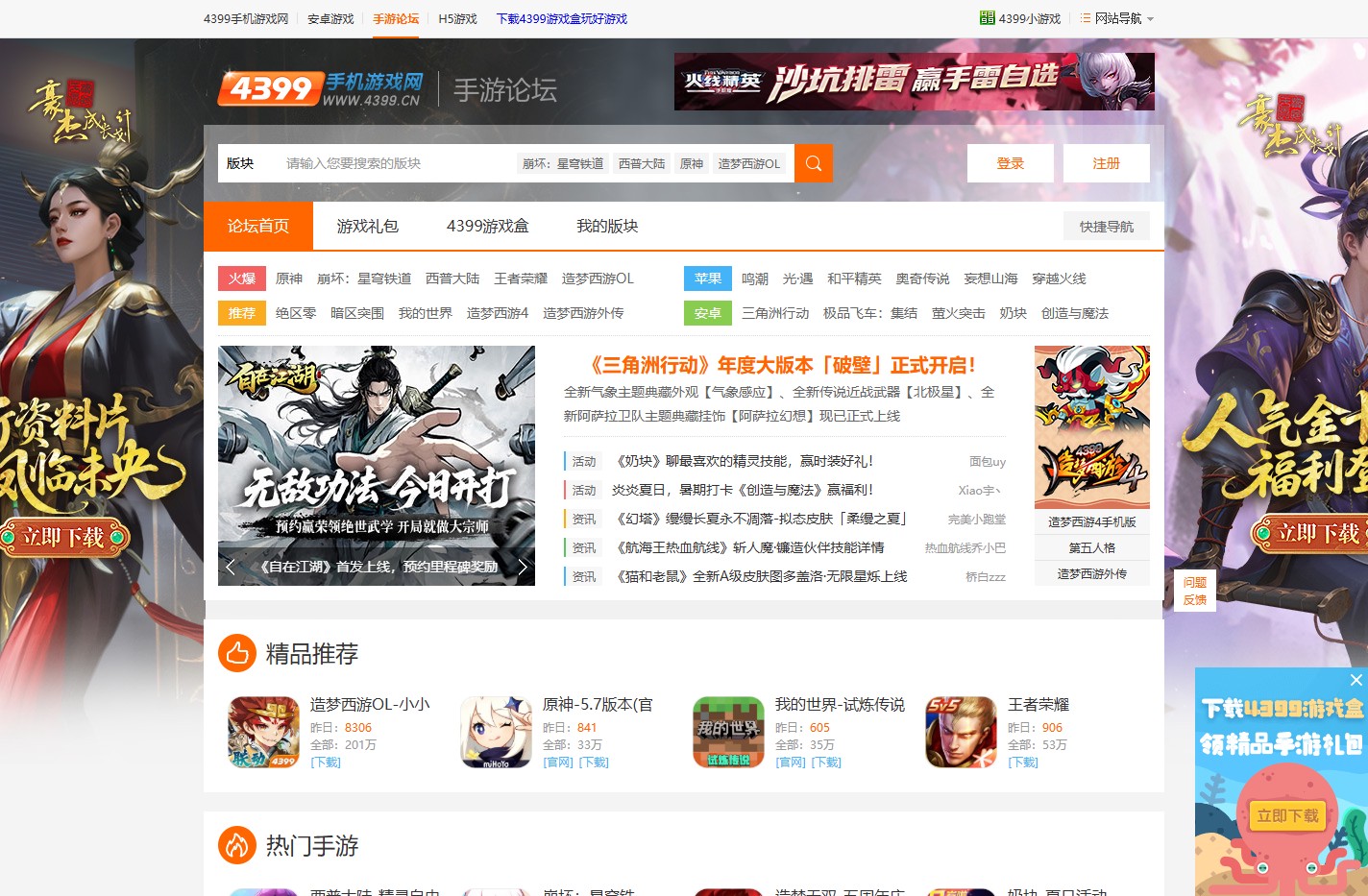1368x896 pixels.
Task: Click the 火爆 category label
Action: coord(242,278)
